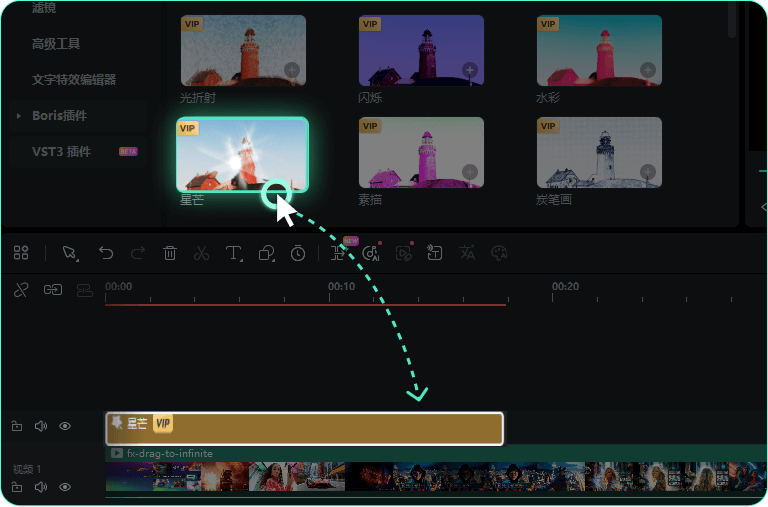
Task: Choose the selection arrow tool
Action: pyautogui.click(x=70, y=253)
